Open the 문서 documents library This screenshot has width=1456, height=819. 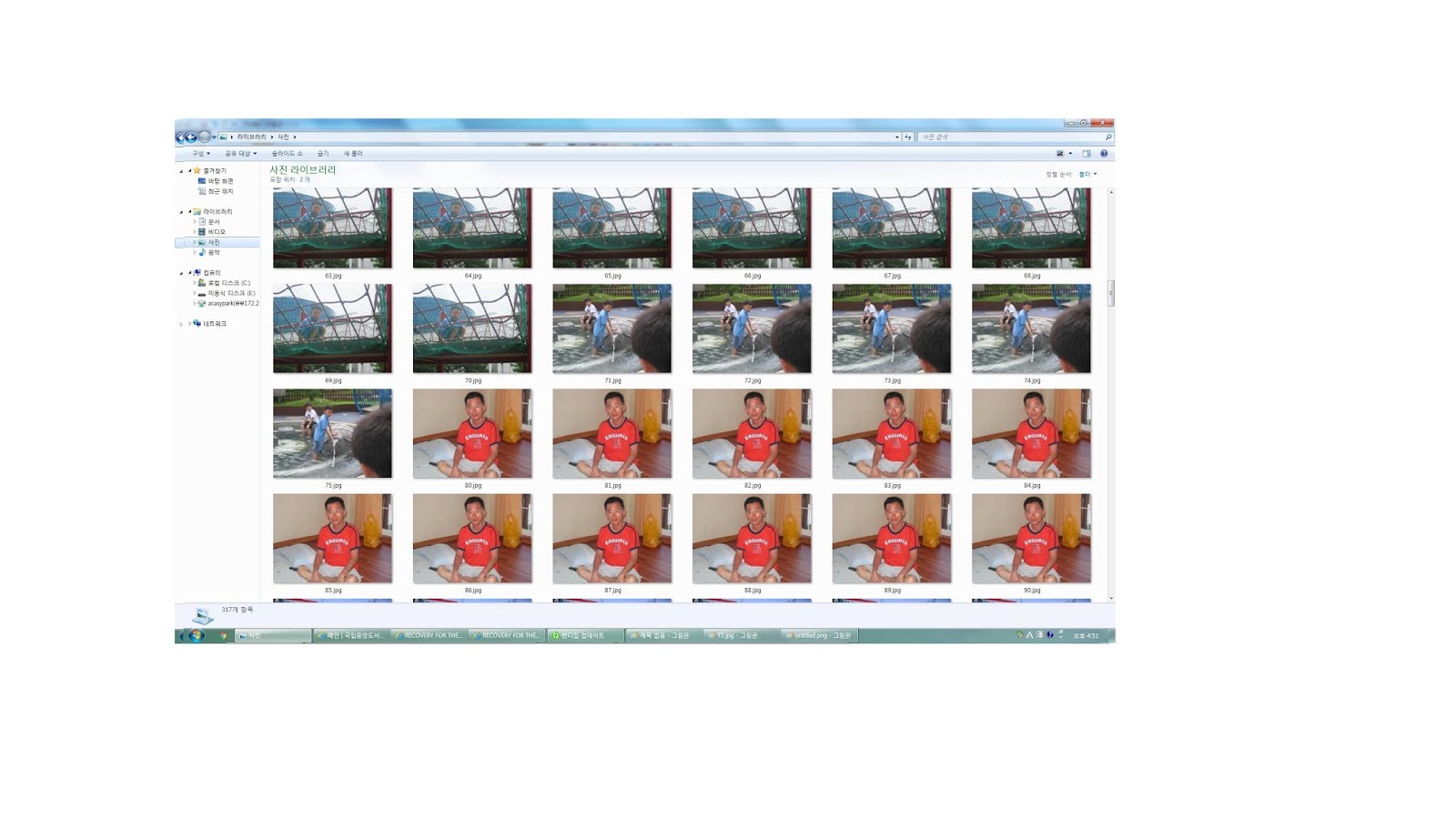tap(214, 222)
